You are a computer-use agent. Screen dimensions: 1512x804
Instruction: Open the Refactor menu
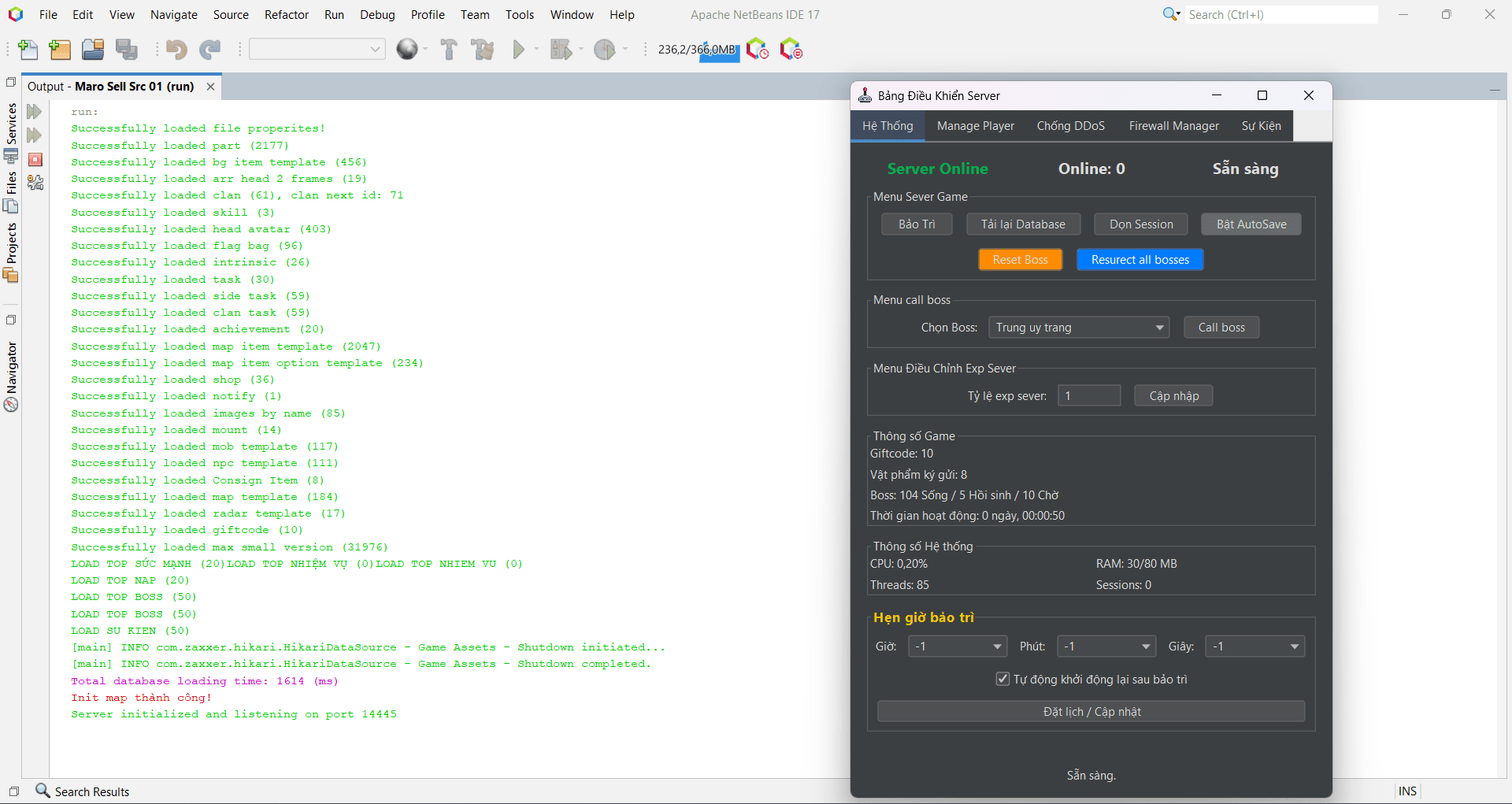click(x=287, y=15)
